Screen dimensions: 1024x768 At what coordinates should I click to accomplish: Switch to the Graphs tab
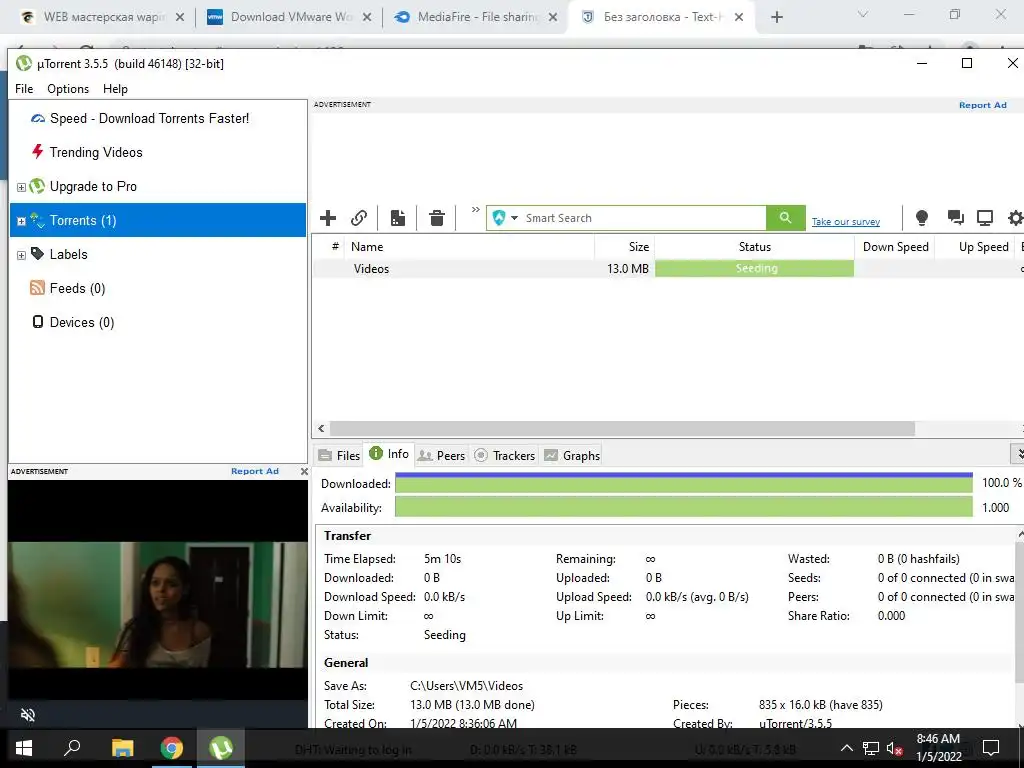click(x=572, y=455)
